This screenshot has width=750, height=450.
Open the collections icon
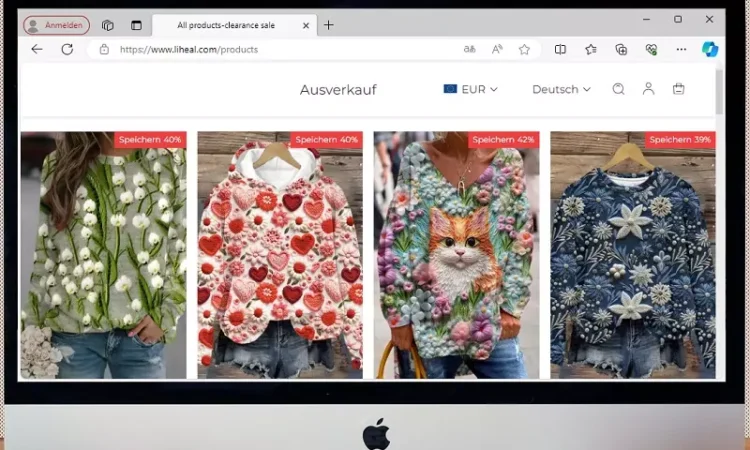[x=621, y=49]
